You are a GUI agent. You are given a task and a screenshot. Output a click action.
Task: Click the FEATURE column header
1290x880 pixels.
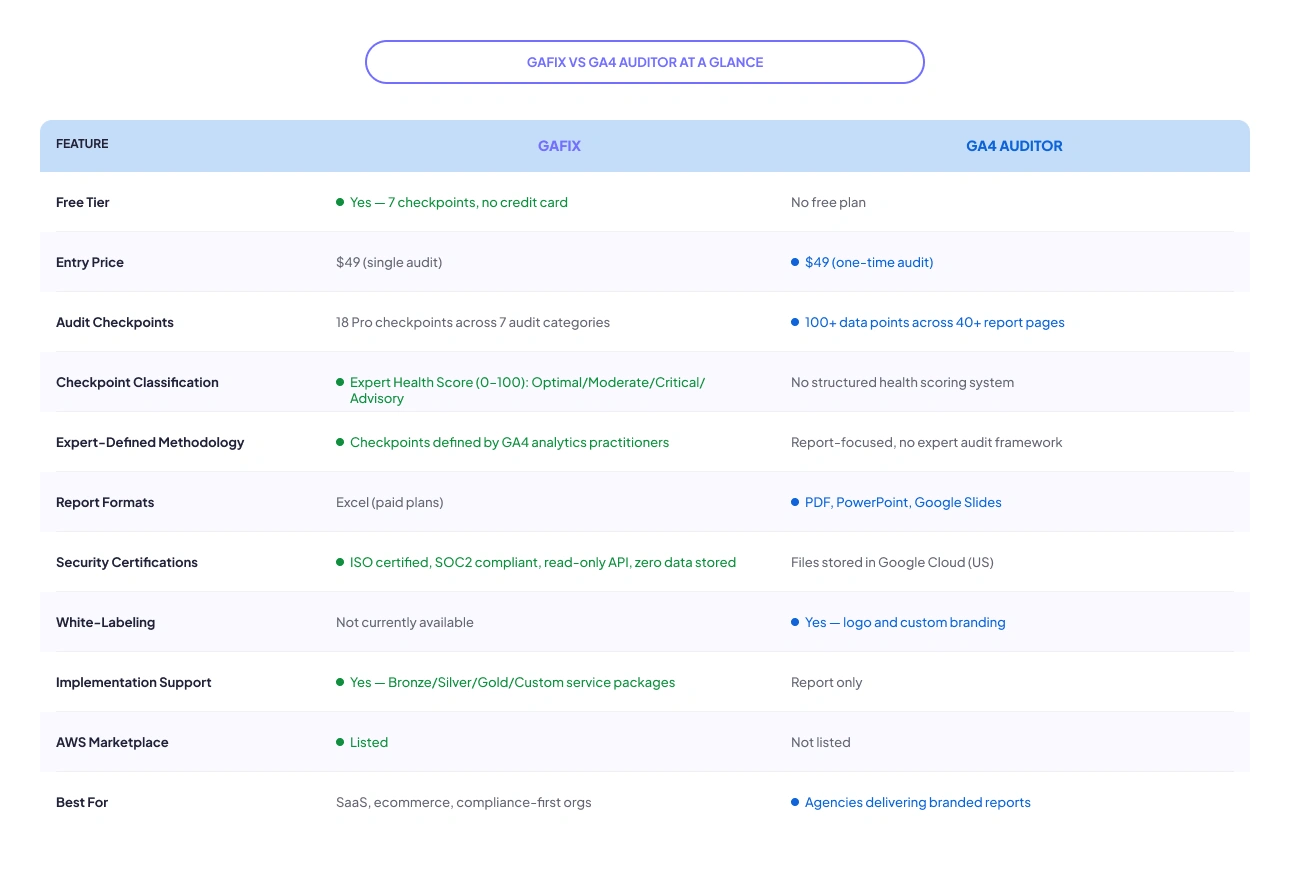pyautogui.click(x=82, y=144)
